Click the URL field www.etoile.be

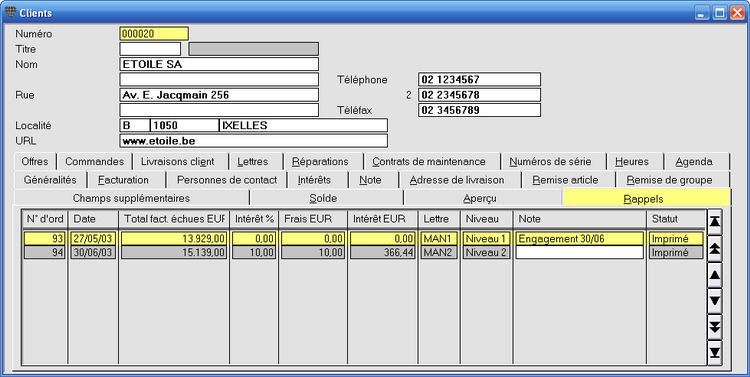[x=254, y=141]
